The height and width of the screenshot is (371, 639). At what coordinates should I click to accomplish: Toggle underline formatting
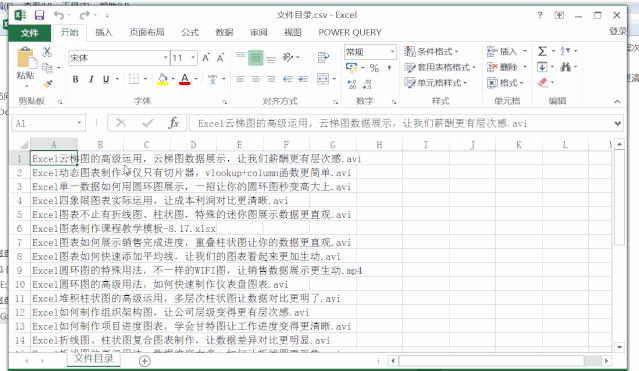(x=106, y=79)
